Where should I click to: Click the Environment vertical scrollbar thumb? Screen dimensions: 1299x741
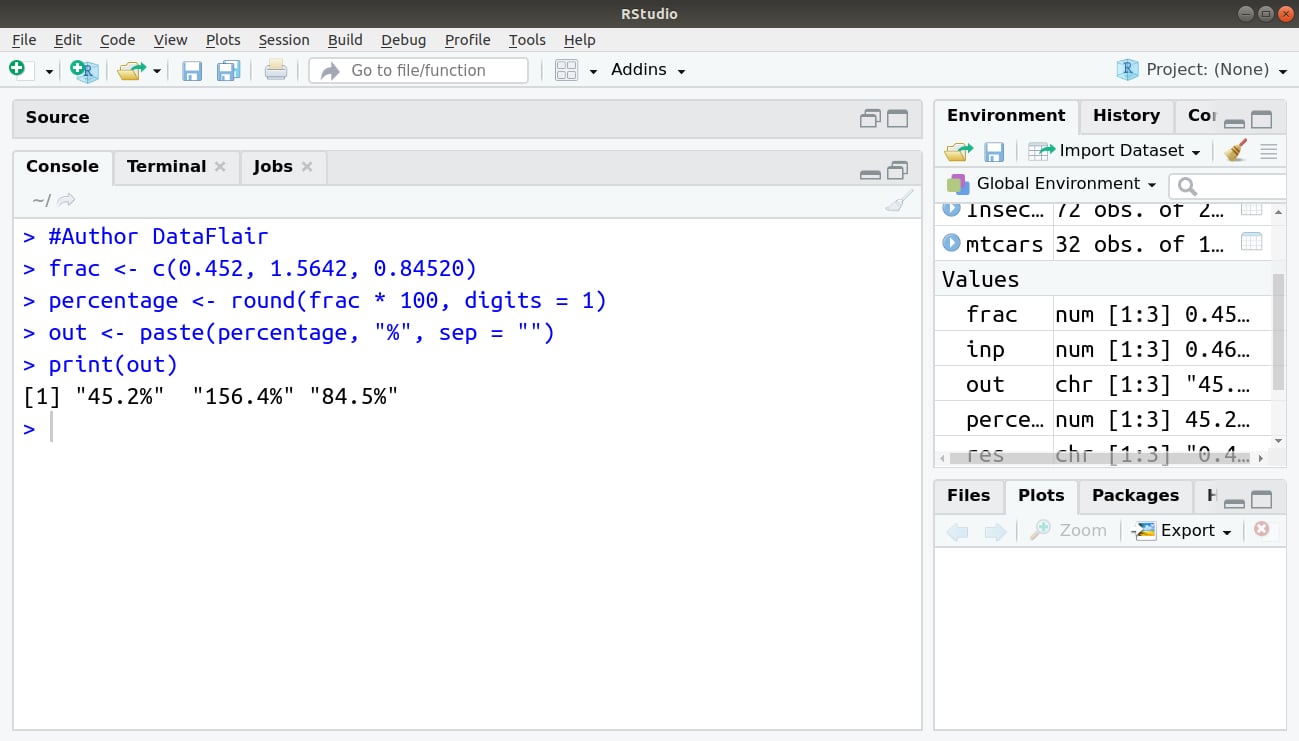pyautogui.click(x=1278, y=332)
